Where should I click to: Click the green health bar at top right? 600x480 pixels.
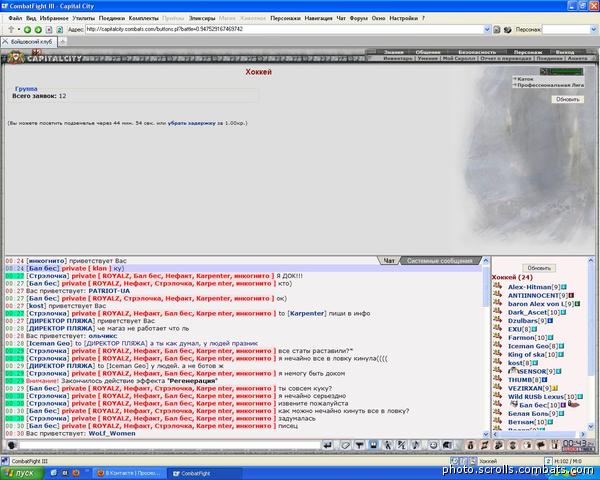[561, 71]
